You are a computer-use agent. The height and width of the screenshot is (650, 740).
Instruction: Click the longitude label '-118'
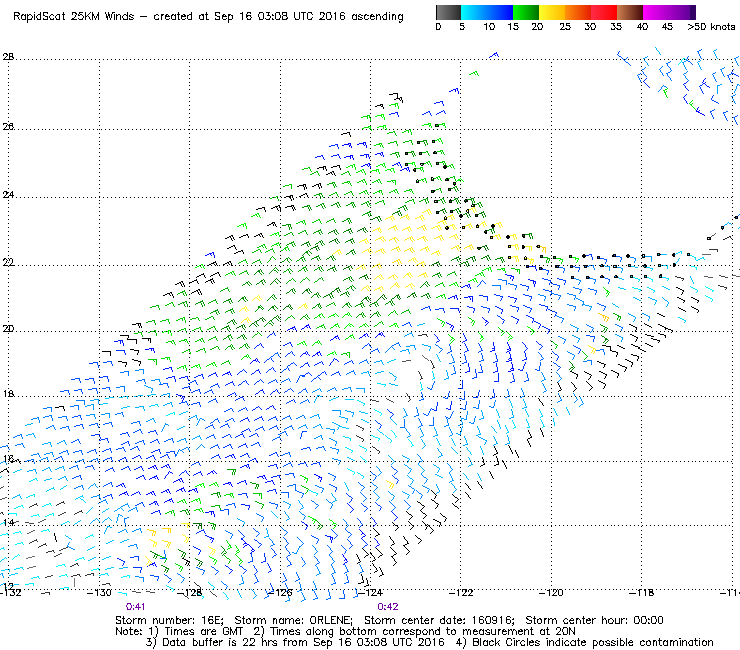[x=642, y=593]
